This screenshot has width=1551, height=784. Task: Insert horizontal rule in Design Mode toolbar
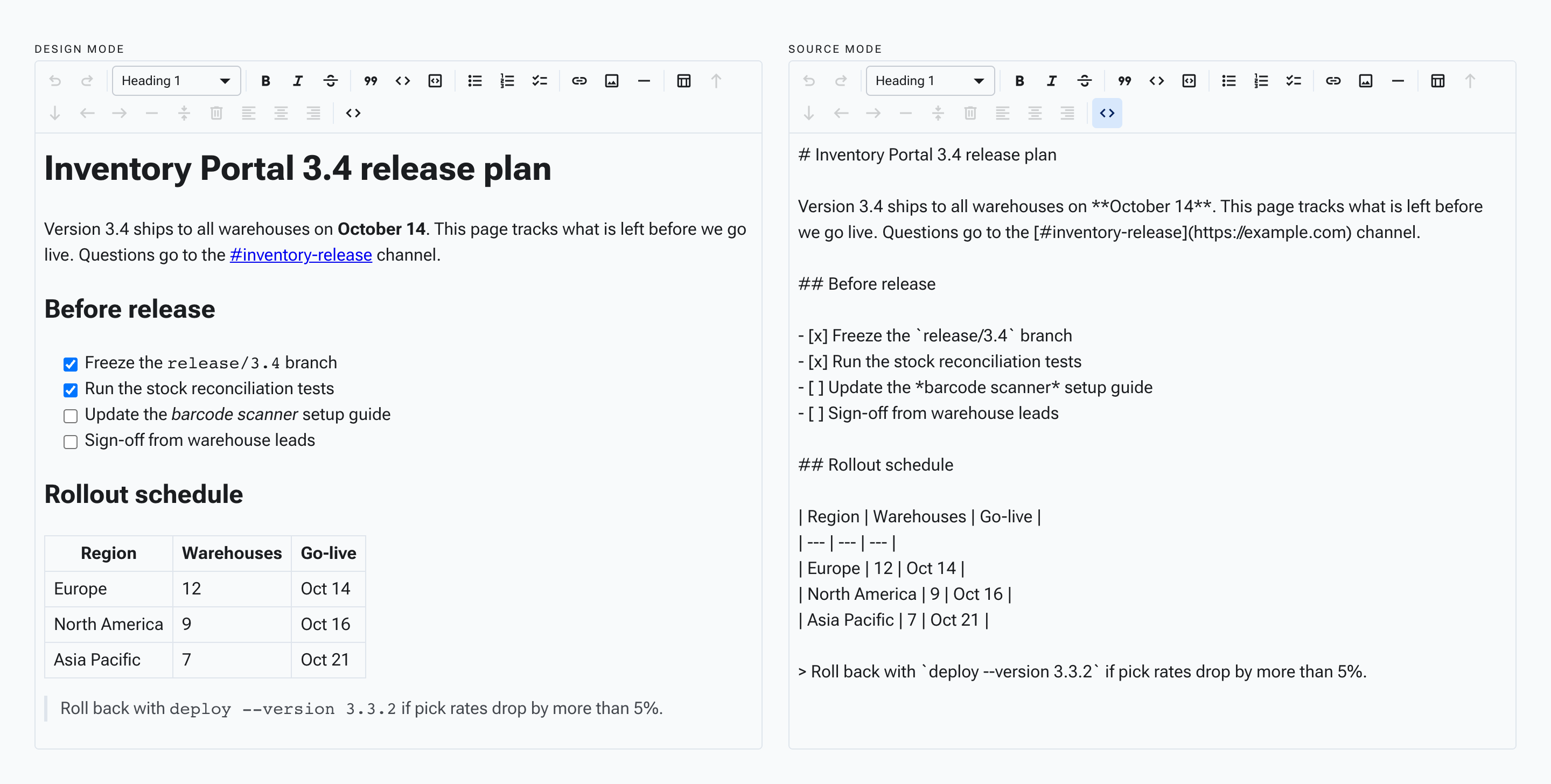tap(644, 81)
